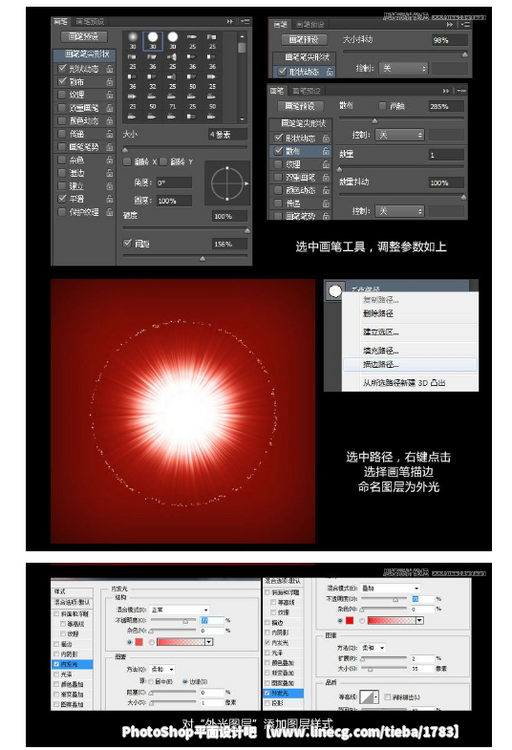Open panel menu icon of 285% scatter panel
Image resolution: width=512 pixels, height=750 pixels.
tap(461, 90)
